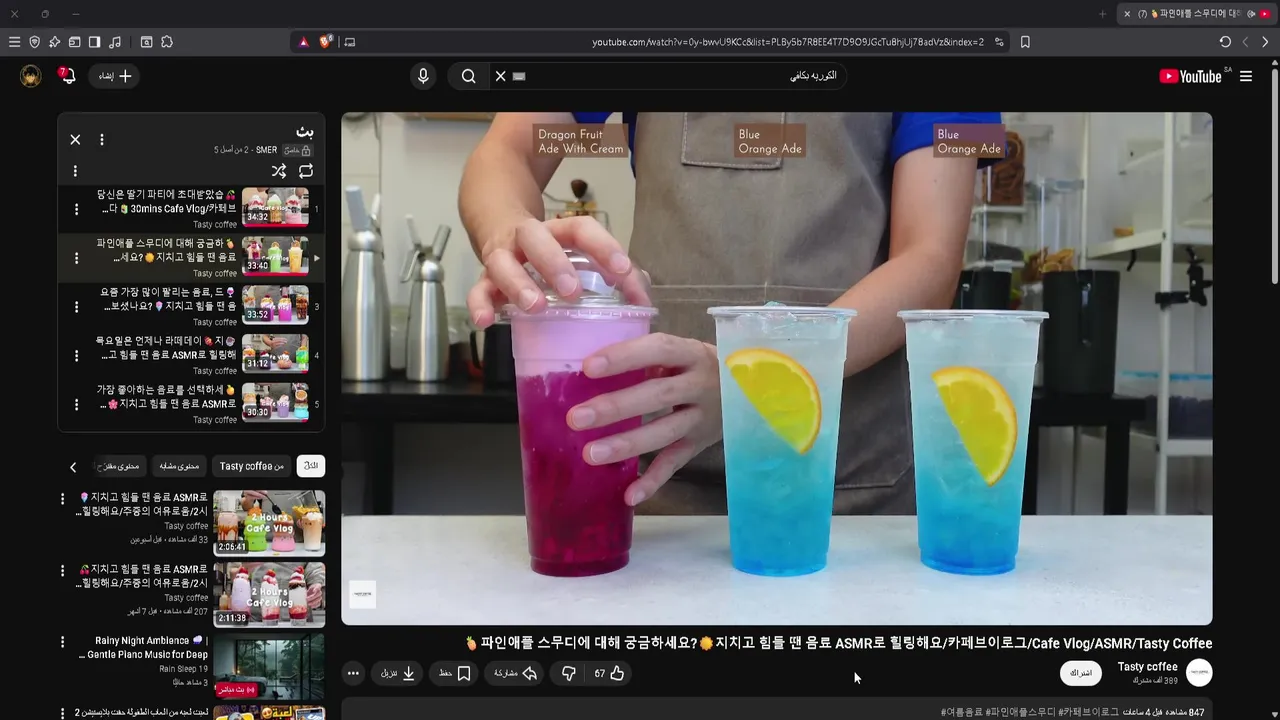Viewport: 1280px width, 720px height.
Task: Start voice search with microphone
Action: 423,76
